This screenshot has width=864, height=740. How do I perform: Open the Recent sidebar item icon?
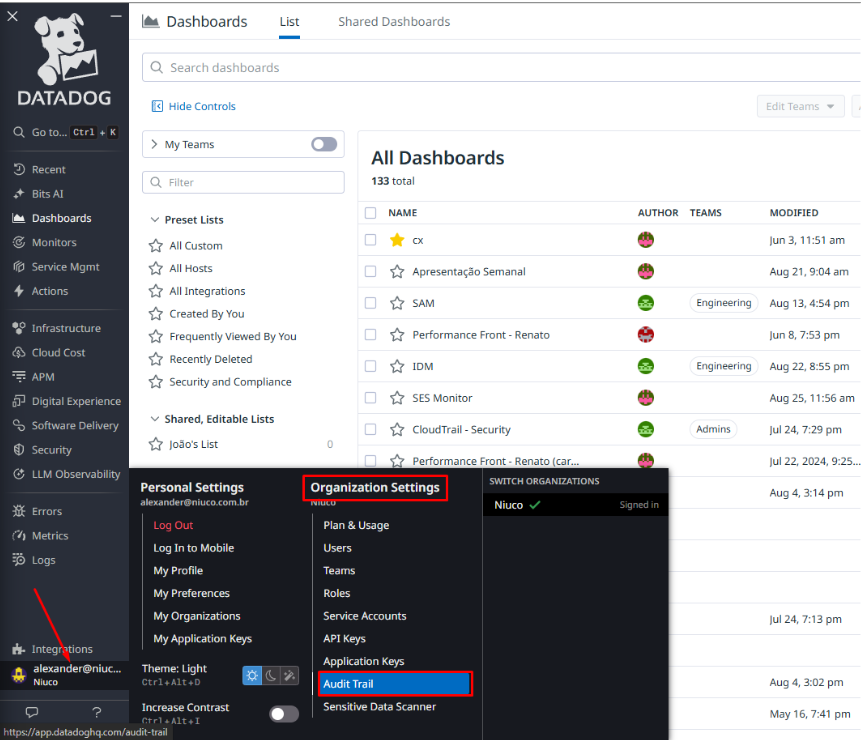pos(19,169)
